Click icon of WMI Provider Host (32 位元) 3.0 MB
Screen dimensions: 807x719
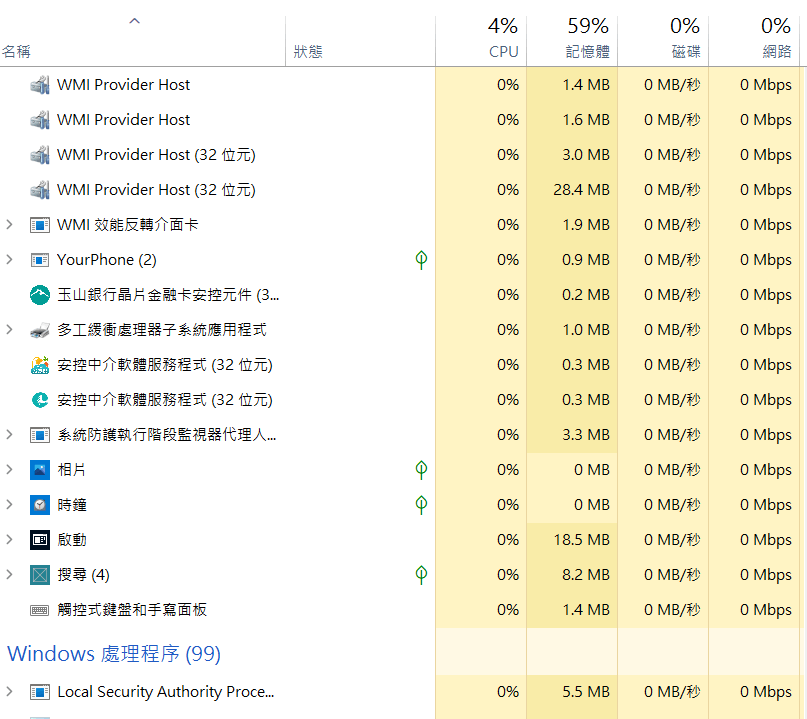click(x=40, y=155)
